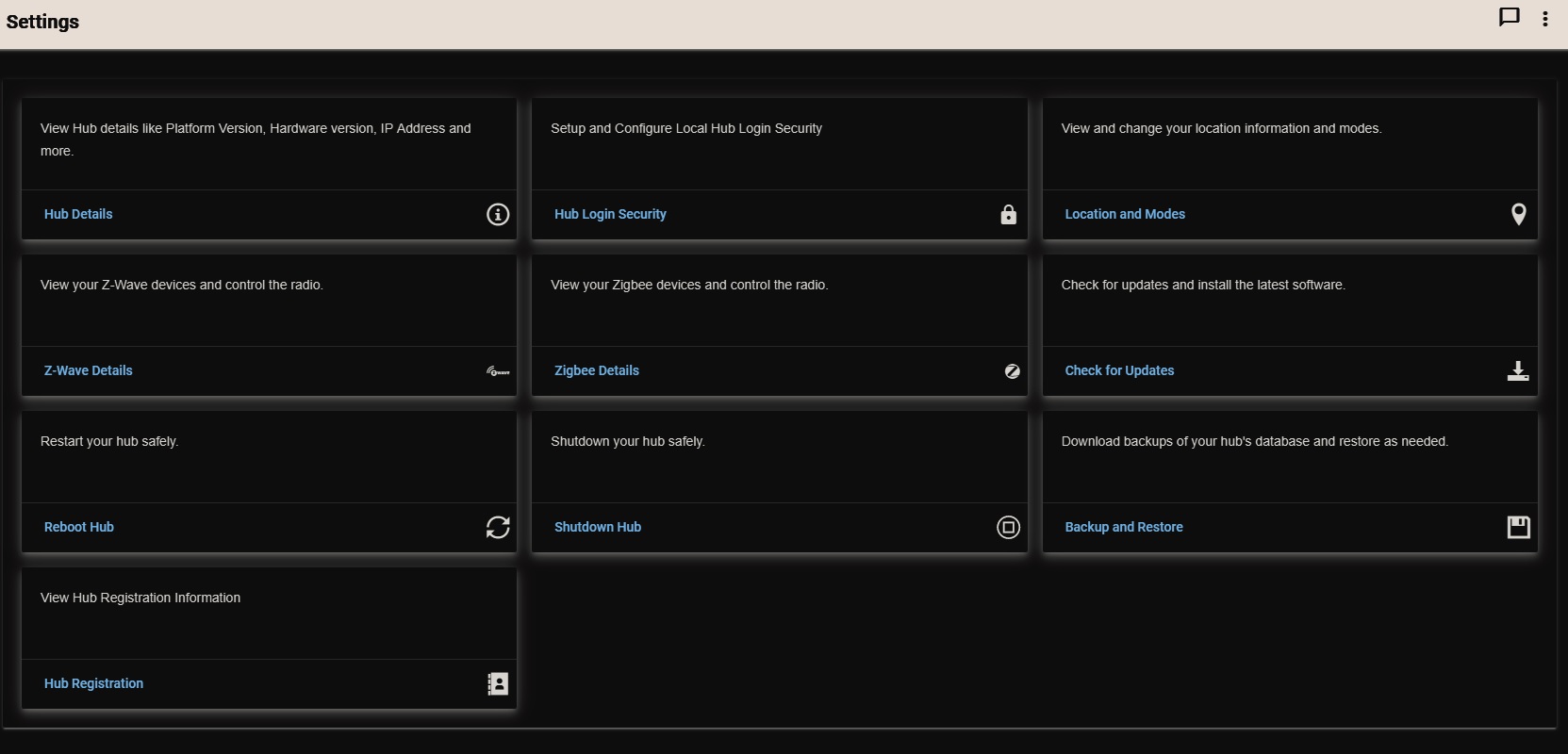Click text 'View your Z-Wave devices and control the radio'
1568x754 pixels.
point(180,285)
